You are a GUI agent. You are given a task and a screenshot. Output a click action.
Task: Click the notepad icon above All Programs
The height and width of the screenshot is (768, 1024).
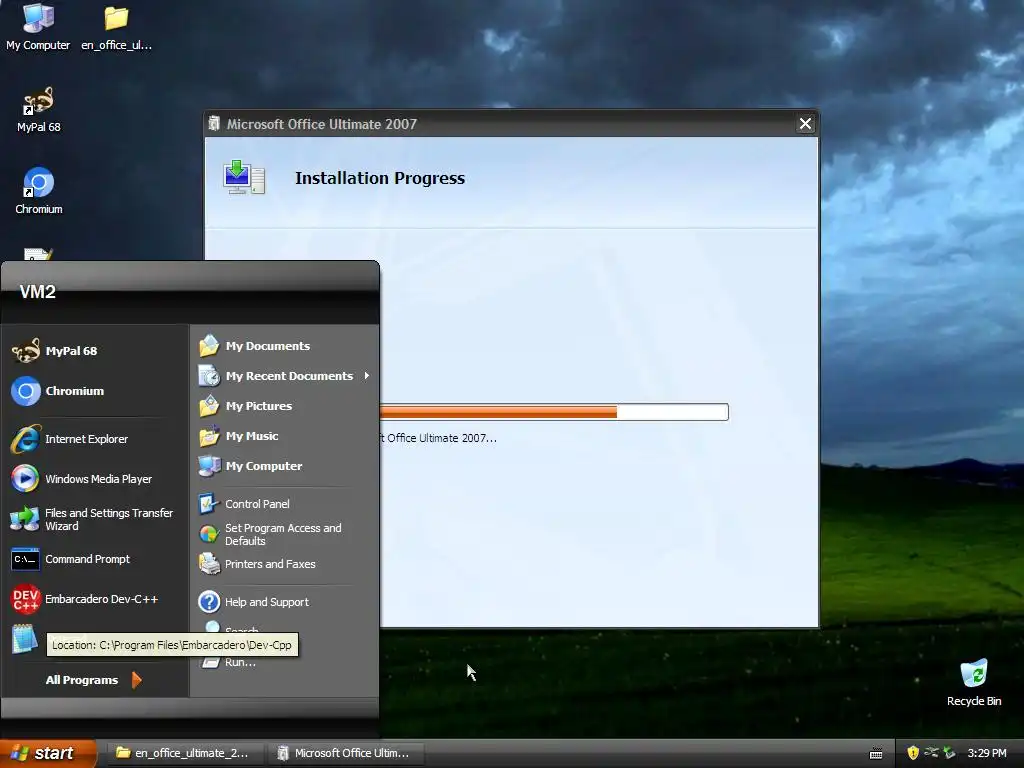coord(25,639)
